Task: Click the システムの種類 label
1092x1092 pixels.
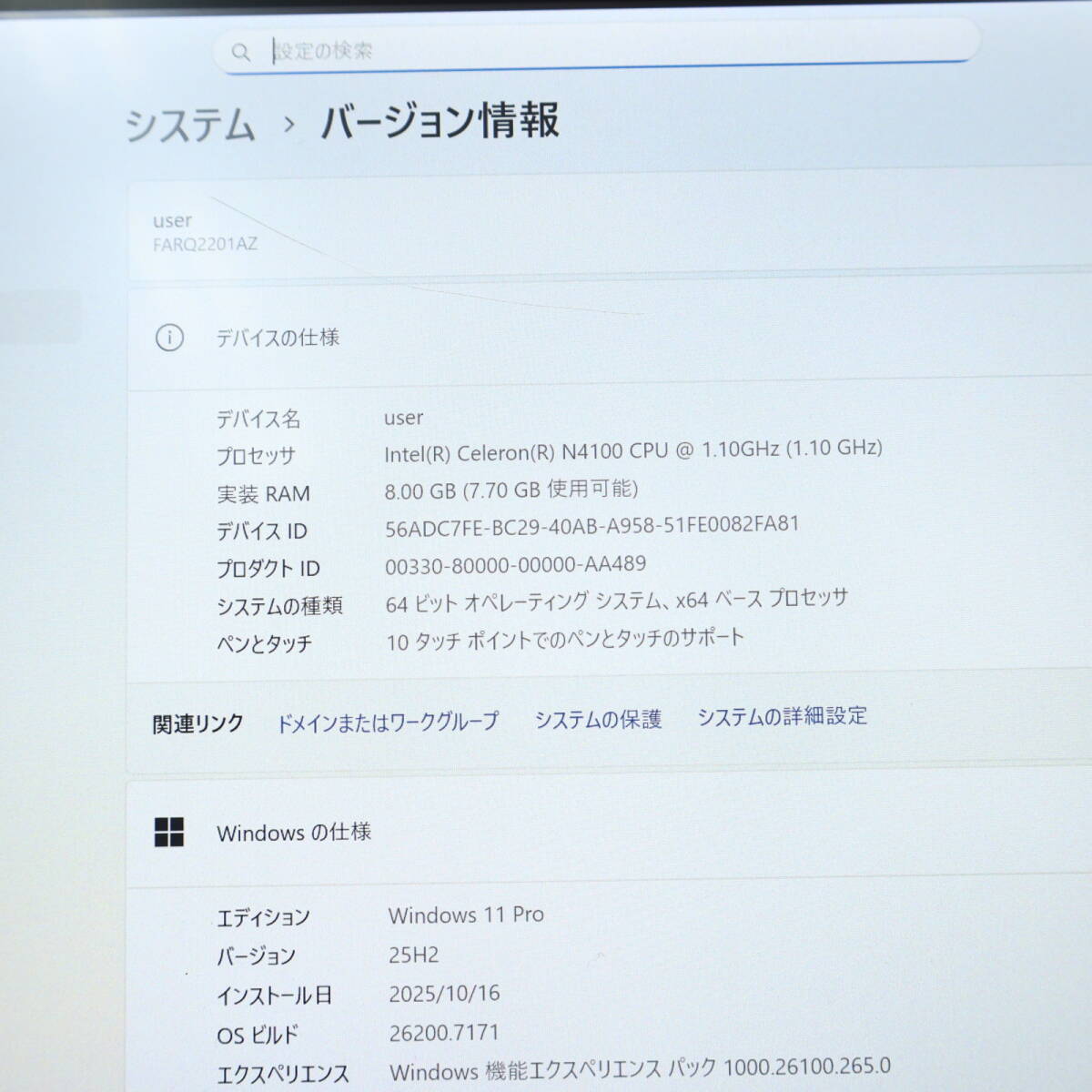Action: [279, 606]
